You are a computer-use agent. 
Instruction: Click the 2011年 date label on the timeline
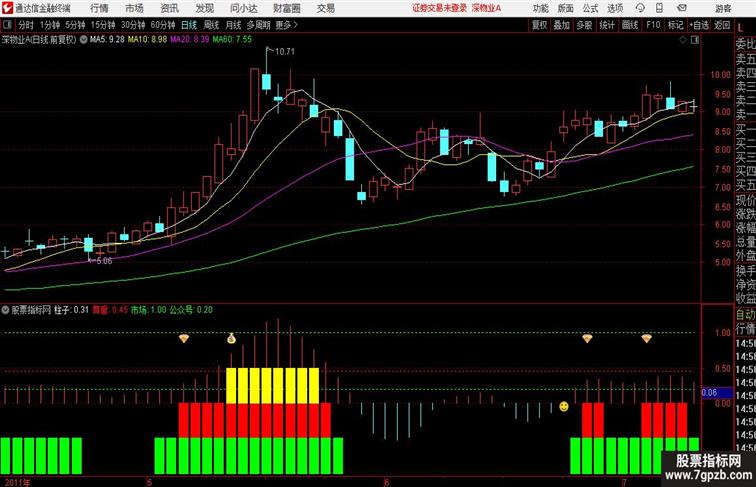click(x=17, y=482)
